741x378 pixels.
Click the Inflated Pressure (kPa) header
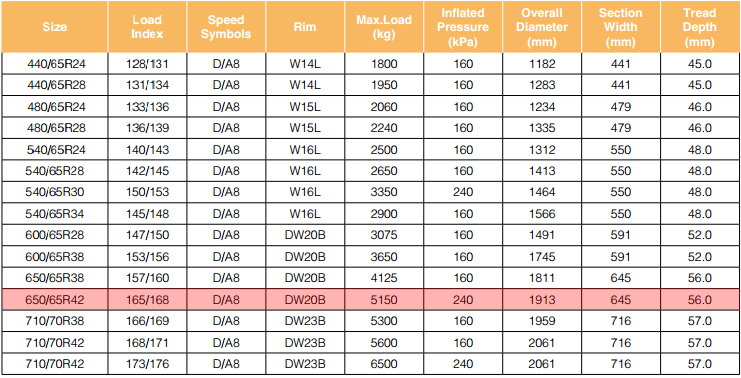click(x=463, y=26)
